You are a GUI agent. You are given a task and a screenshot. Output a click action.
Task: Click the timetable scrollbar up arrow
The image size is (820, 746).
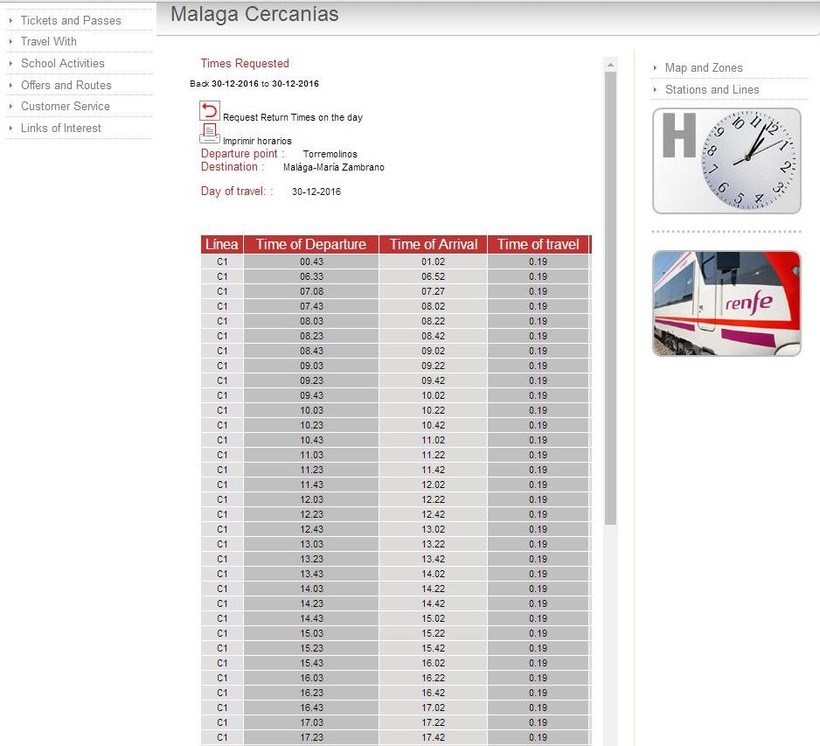coord(610,65)
